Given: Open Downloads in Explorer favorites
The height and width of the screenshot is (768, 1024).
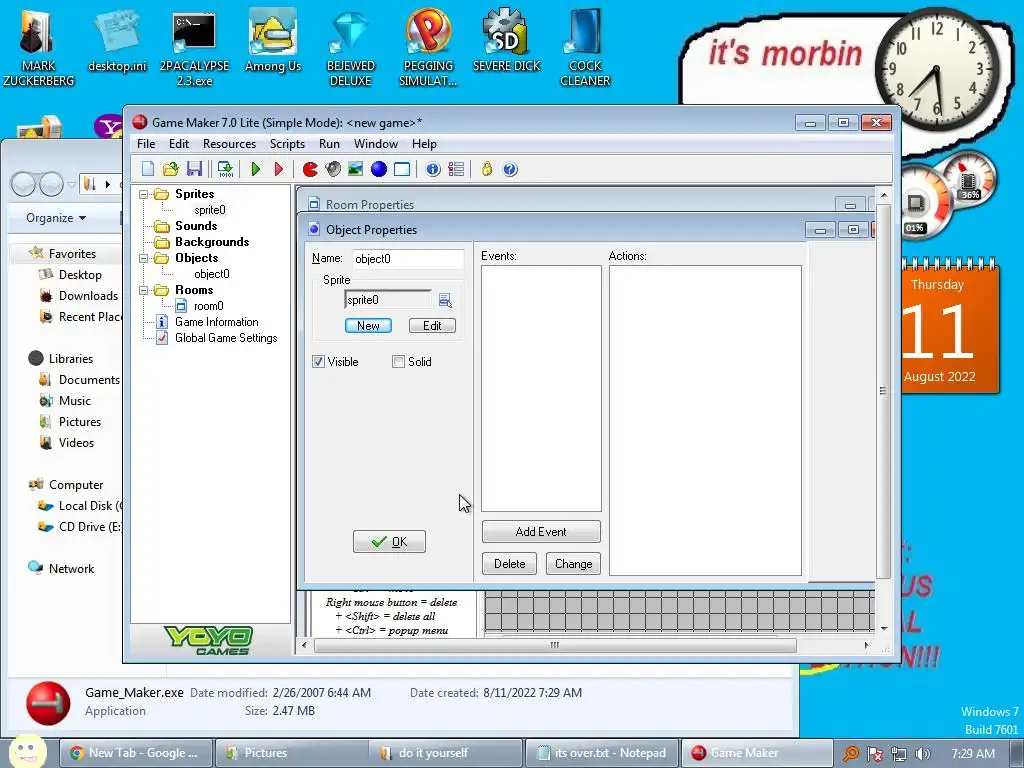Looking at the screenshot, I should (88, 296).
